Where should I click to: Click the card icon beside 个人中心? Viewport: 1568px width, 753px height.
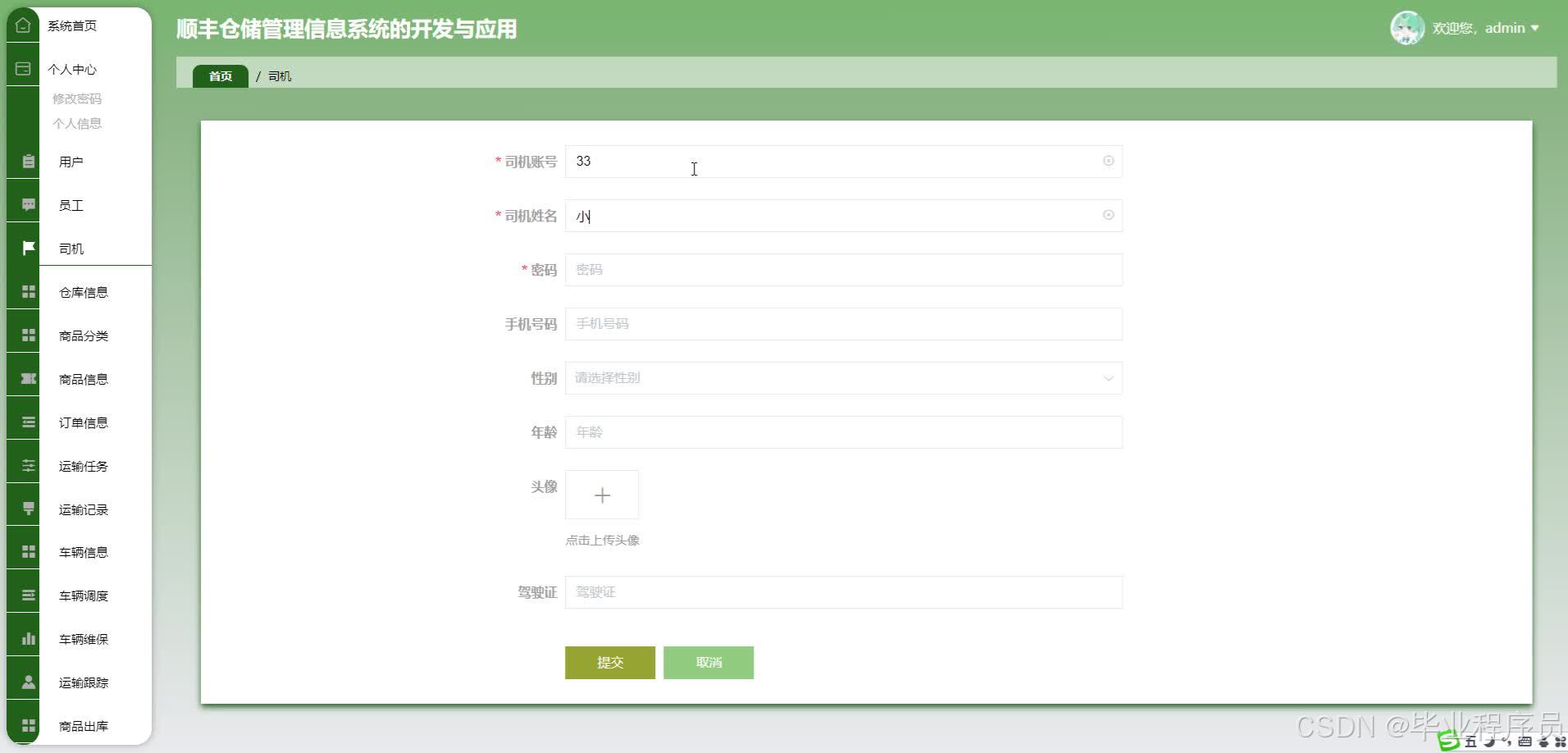23,69
